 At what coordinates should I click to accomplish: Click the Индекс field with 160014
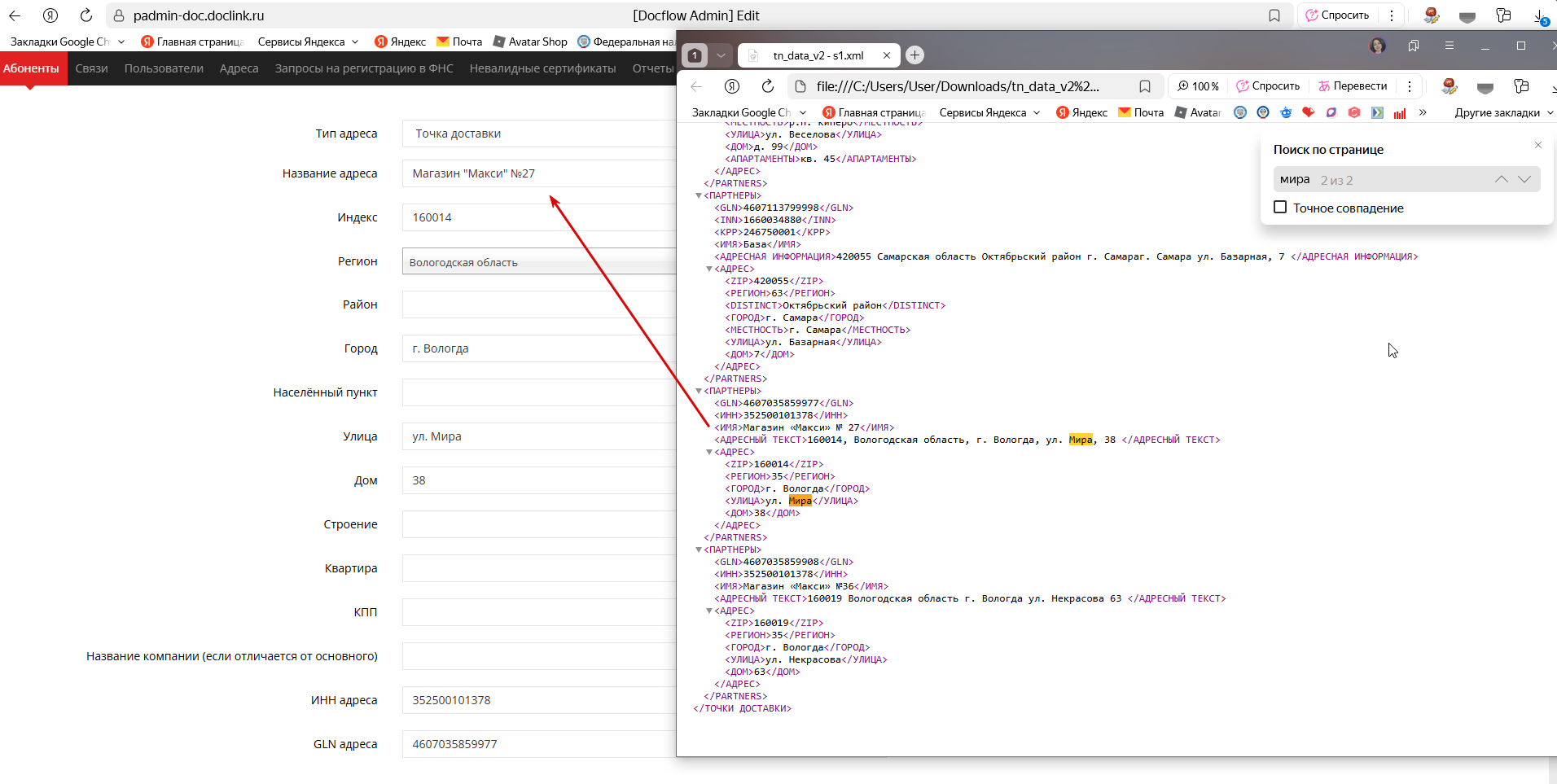(x=539, y=217)
